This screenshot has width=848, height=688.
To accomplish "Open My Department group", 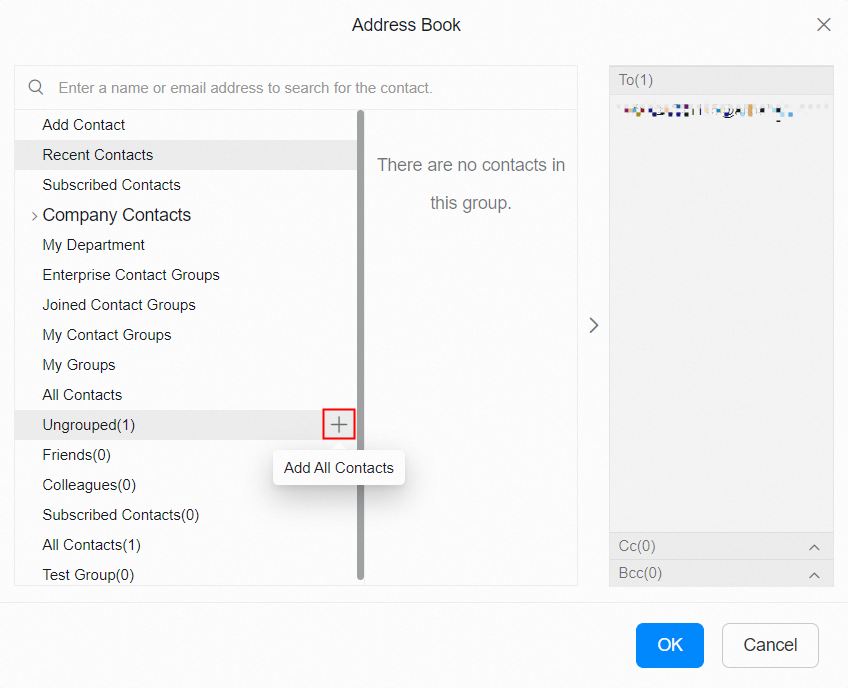I will point(93,245).
